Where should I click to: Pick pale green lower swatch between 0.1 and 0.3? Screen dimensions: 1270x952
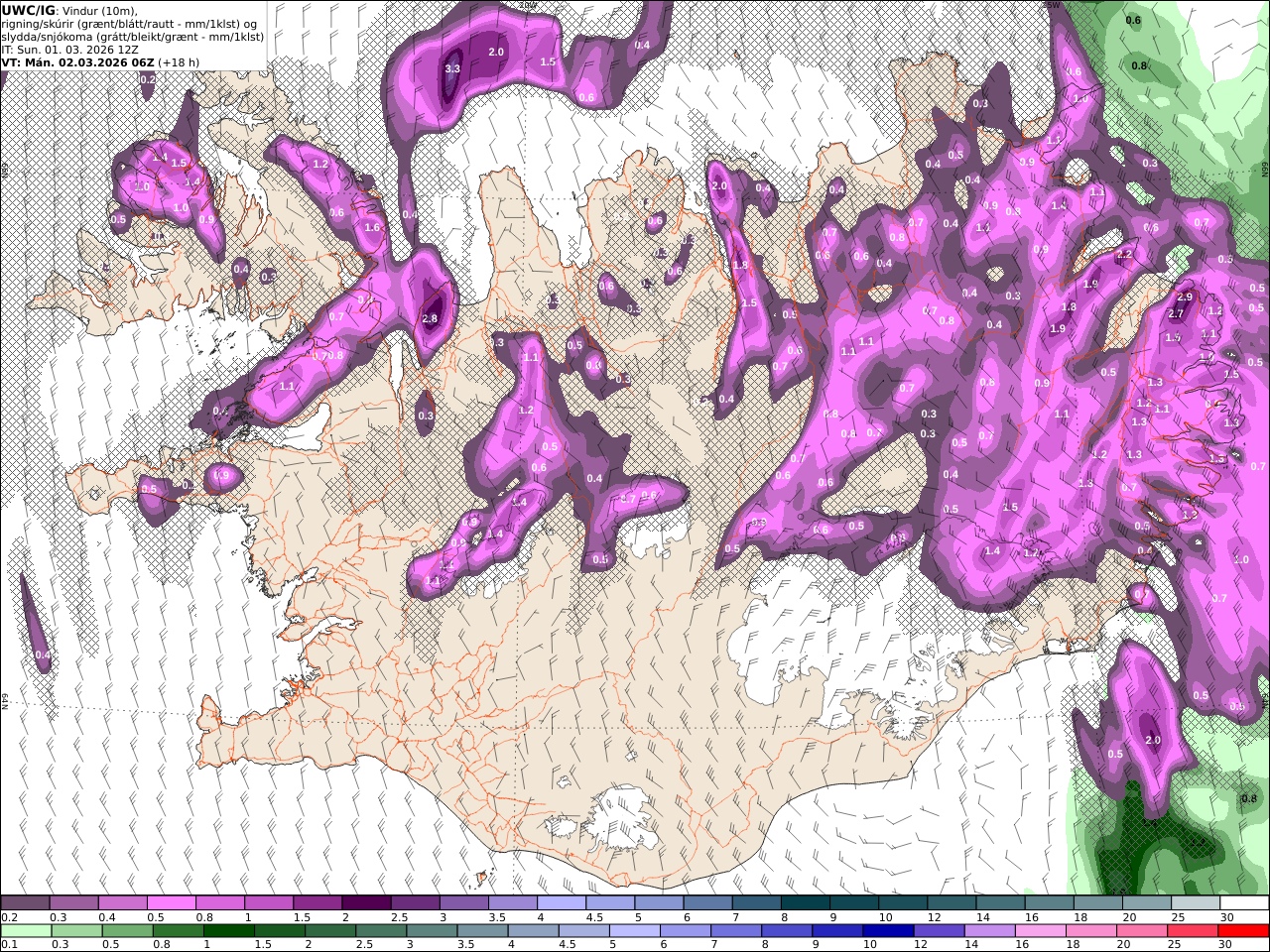coord(26,930)
